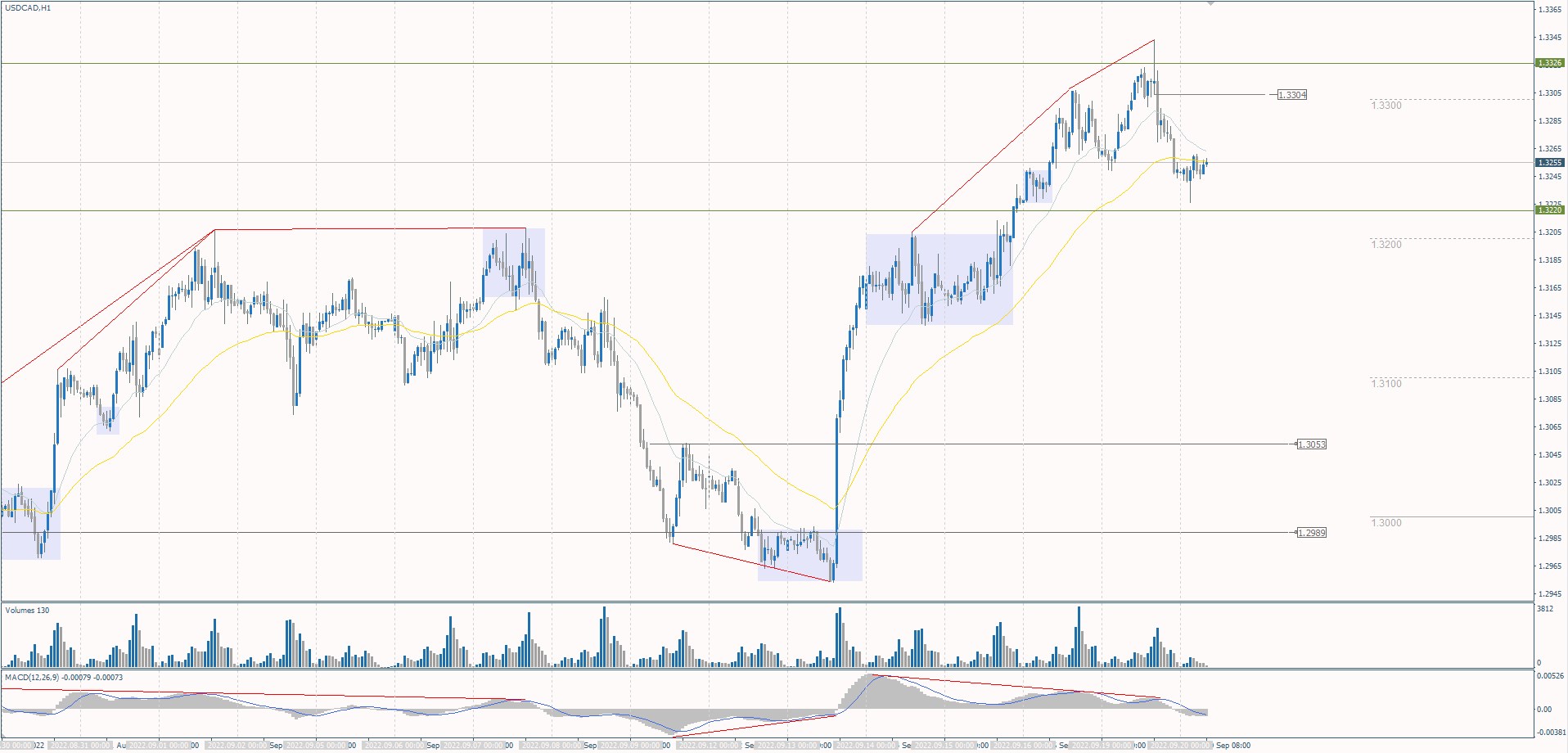The width and height of the screenshot is (1568, 753).
Task: Click the 1.3285 value on price scale
Action: 1550,121
